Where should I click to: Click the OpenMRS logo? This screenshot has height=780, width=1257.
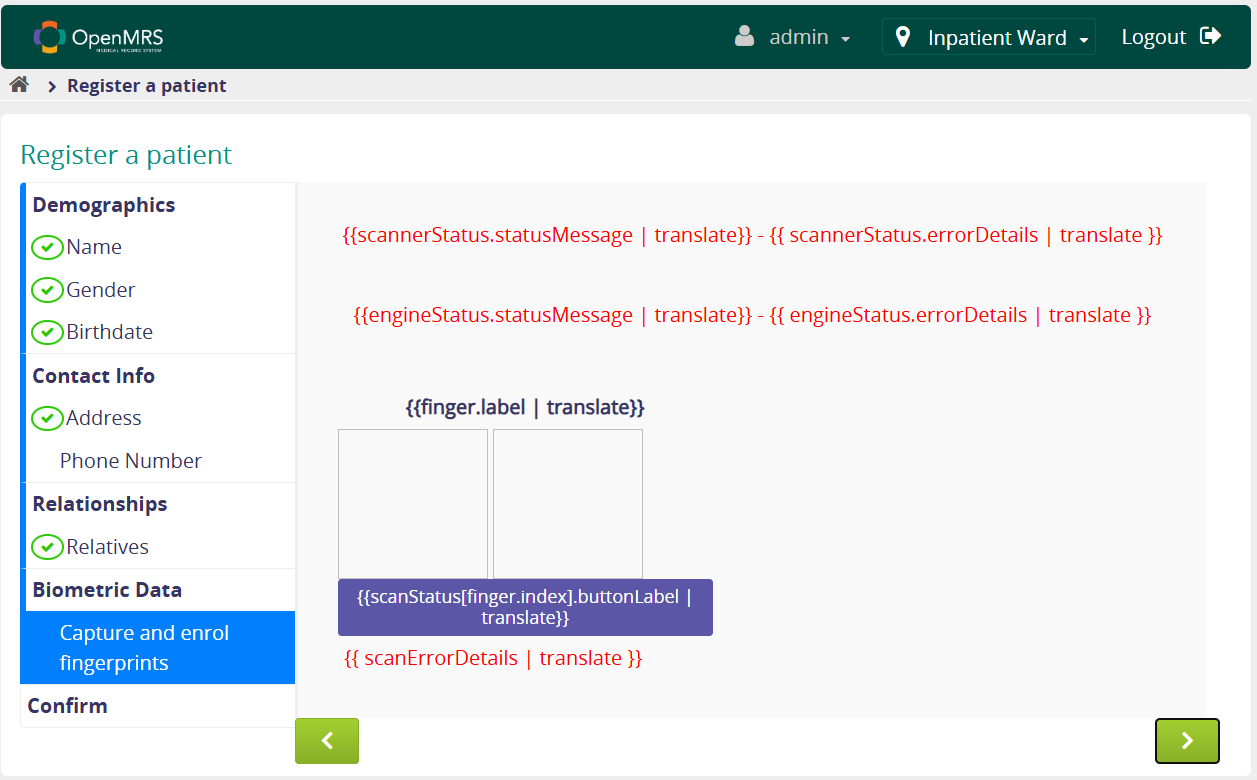pyautogui.click(x=98, y=38)
